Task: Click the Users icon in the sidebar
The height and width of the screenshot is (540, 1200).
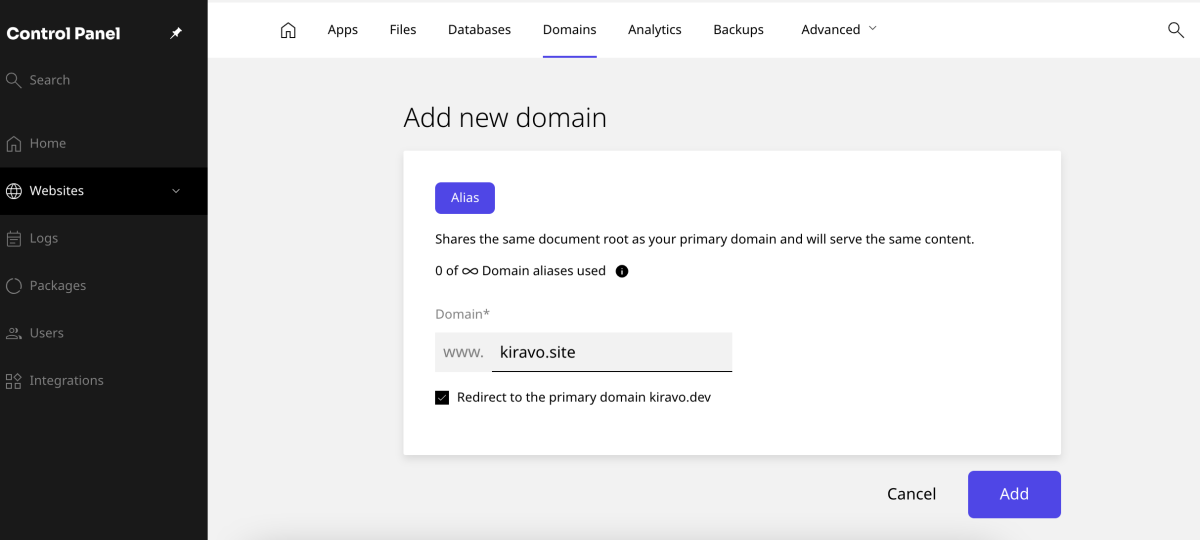Action: pyautogui.click(x=14, y=333)
